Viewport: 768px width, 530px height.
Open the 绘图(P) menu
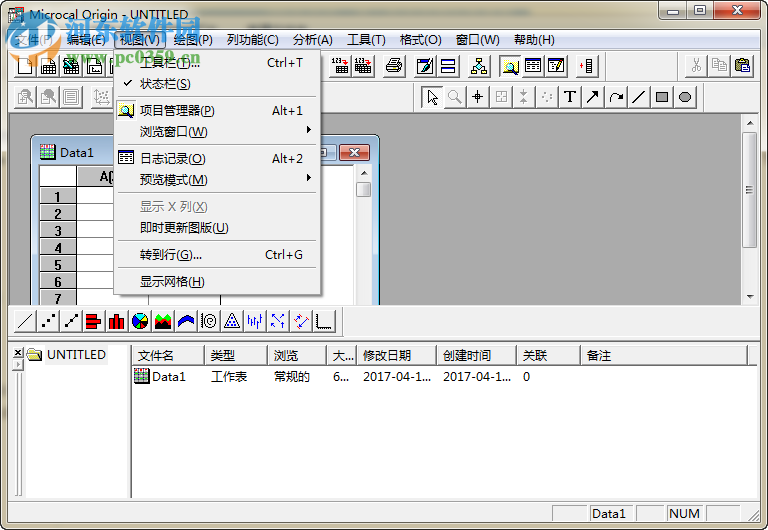click(x=193, y=40)
